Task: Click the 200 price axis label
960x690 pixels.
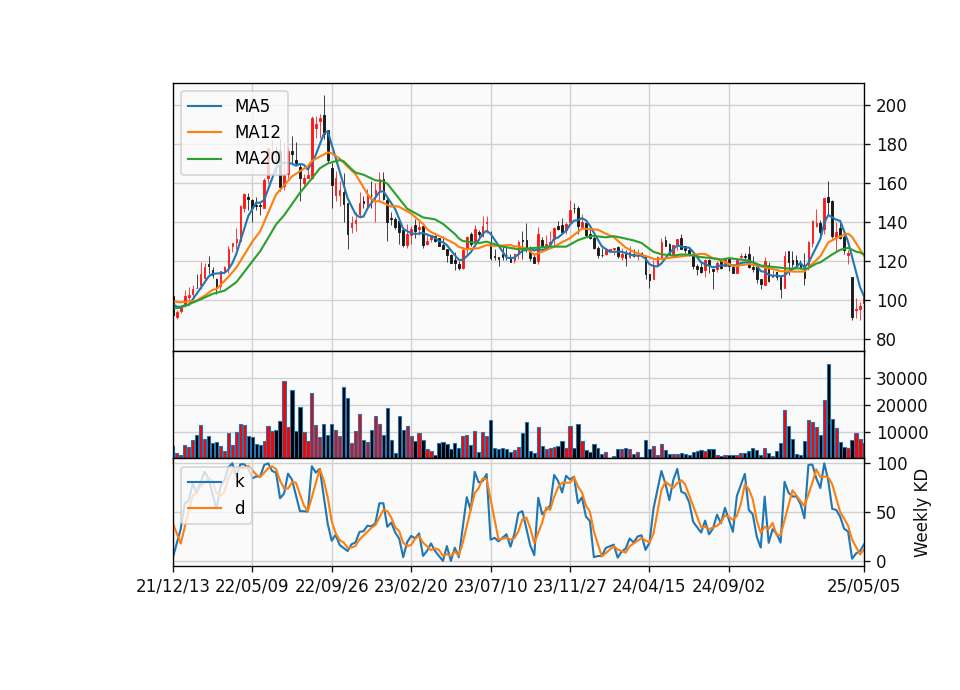Action: (891, 106)
